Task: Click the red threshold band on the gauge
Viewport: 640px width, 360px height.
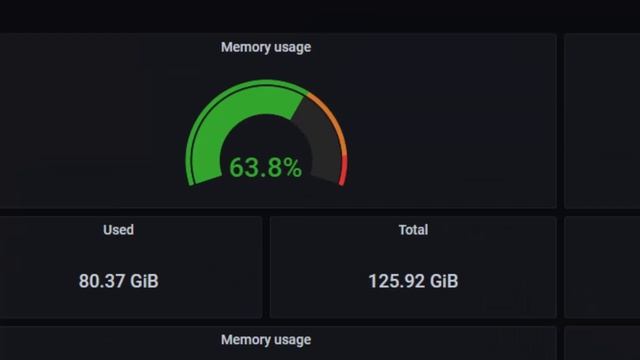Action: pos(344,171)
